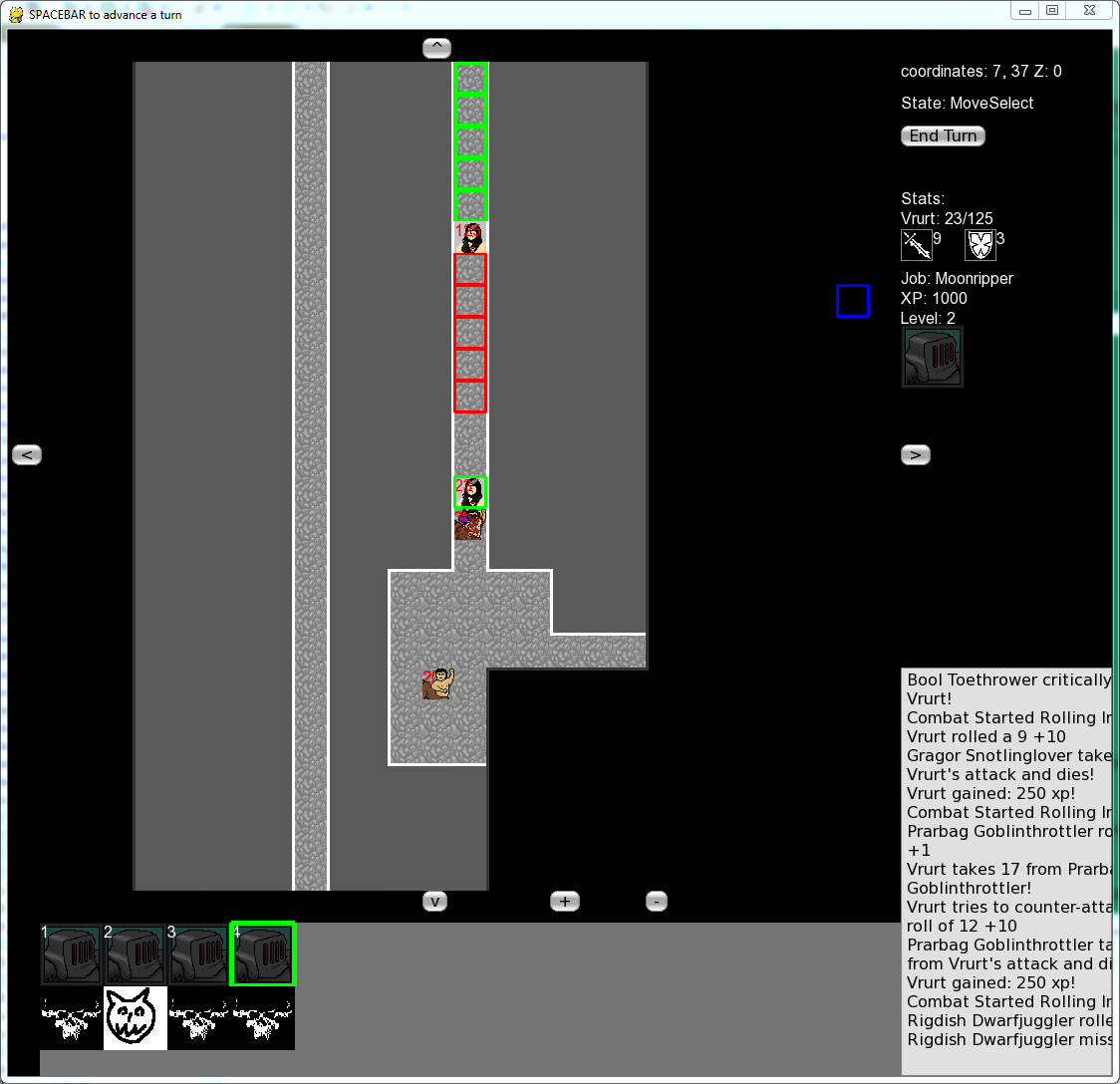Image resolution: width=1120 pixels, height=1084 pixels.
Task: Click Vrurt's helmet portrait below Level 2
Action: pos(932,357)
